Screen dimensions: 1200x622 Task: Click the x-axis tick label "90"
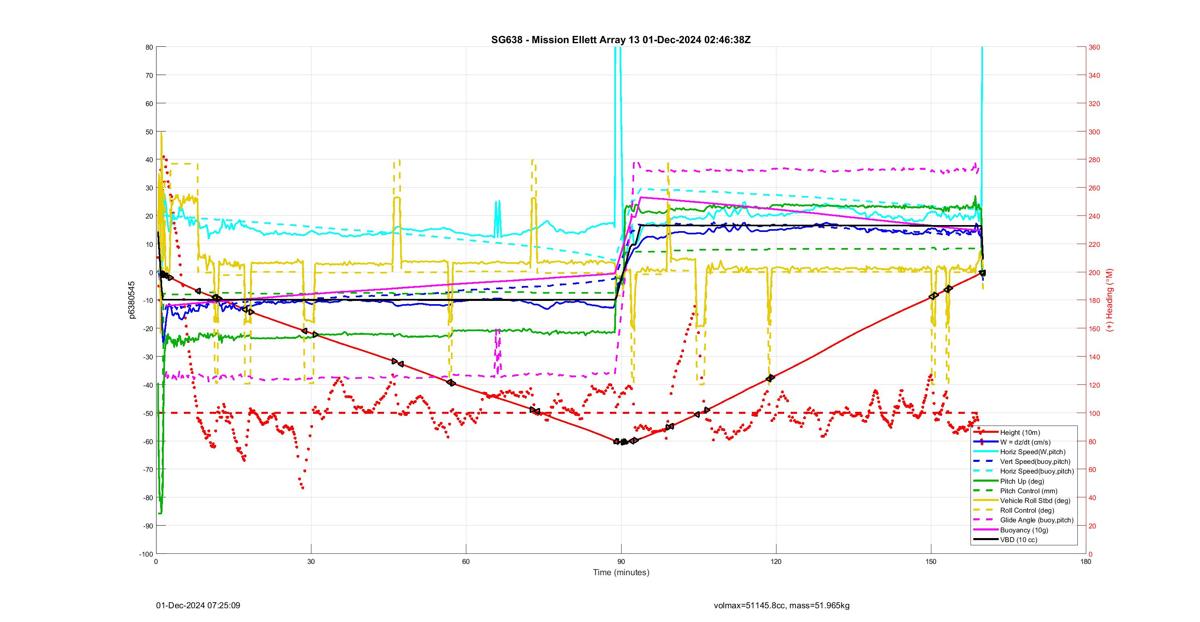(621, 562)
